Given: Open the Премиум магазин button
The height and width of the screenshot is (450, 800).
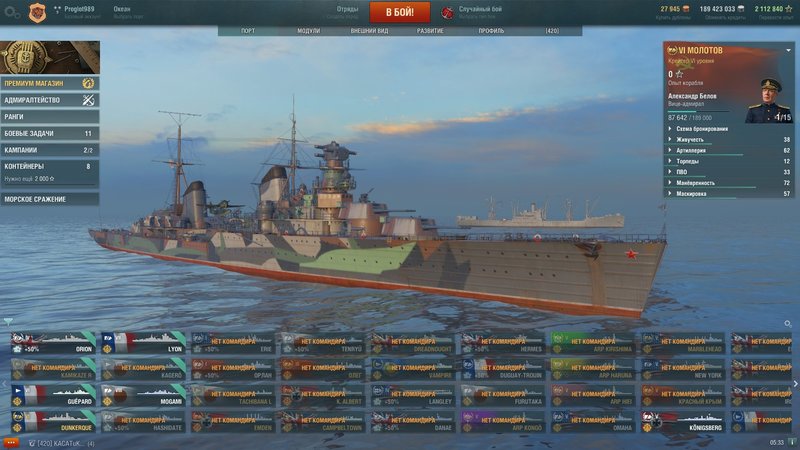Looking at the screenshot, I should 50,83.
